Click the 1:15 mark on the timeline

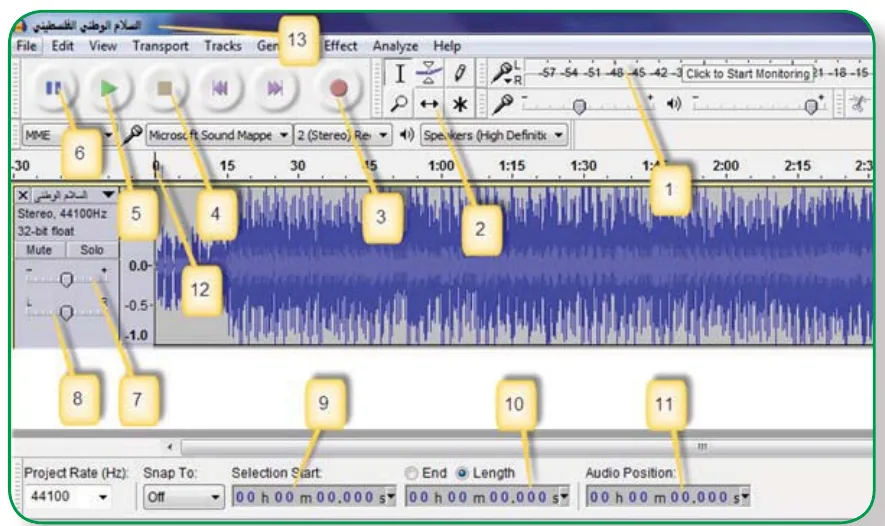click(x=512, y=166)
